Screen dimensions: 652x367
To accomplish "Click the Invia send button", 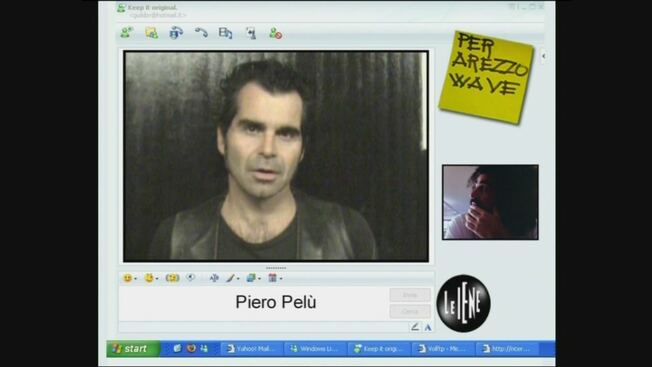I will (x=410, y=295).
